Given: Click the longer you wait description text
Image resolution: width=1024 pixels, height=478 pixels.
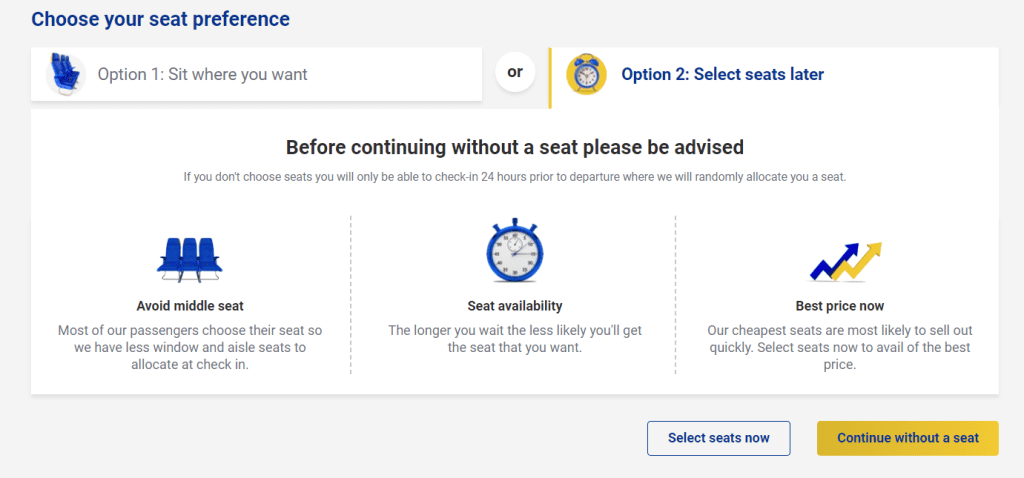Looking at the screenshot, I should (515, 339).
